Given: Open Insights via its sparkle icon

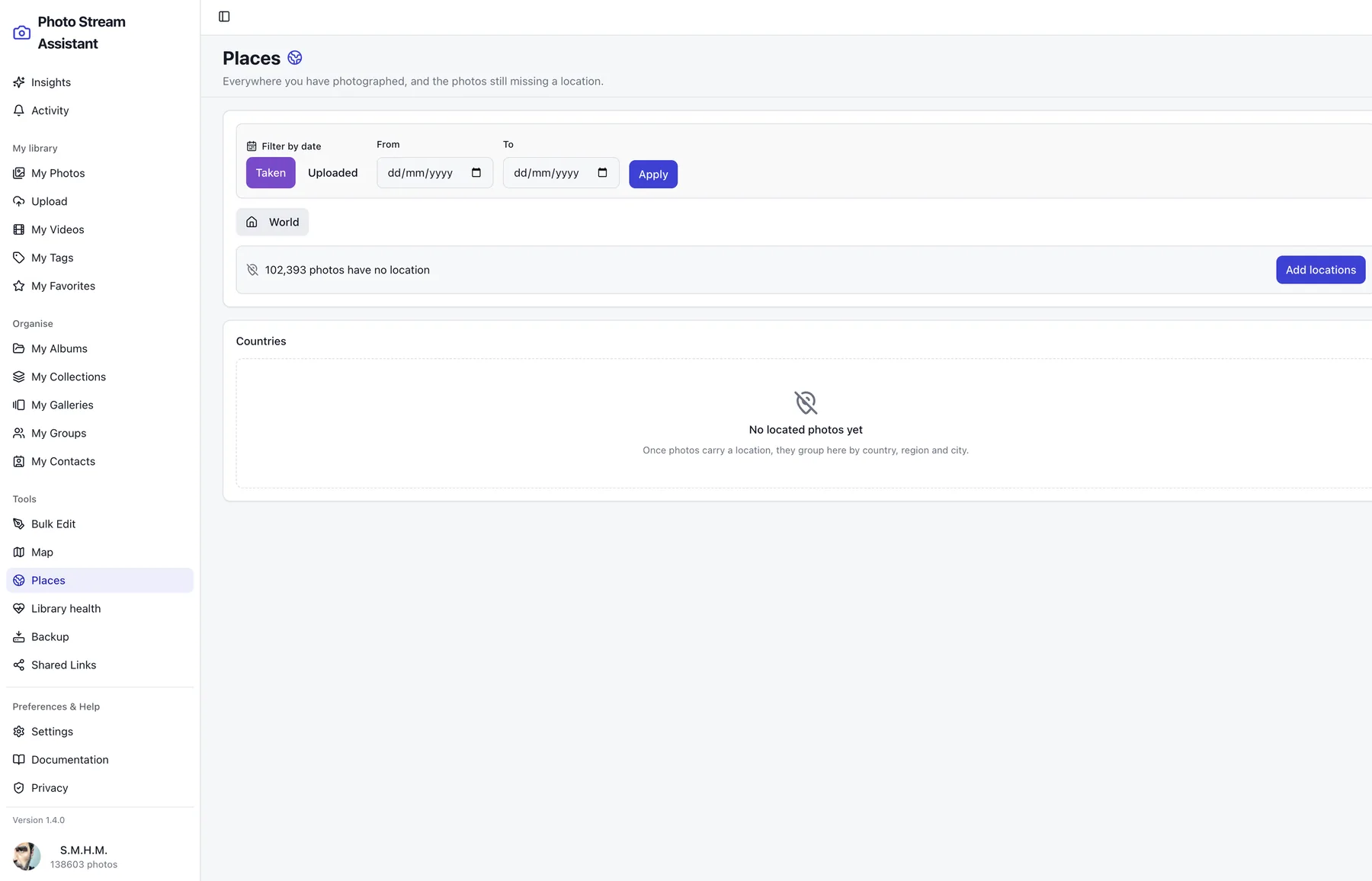Looking at the screenshot, I should tap(19, 82).
